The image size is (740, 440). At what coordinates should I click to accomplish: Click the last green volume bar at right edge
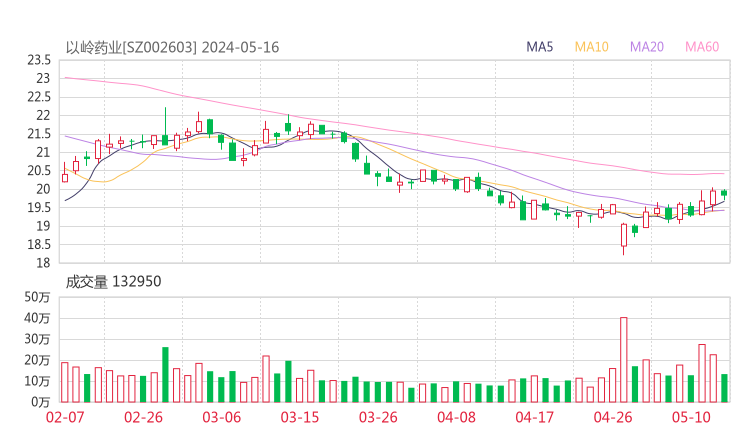(x=724, y=388)
